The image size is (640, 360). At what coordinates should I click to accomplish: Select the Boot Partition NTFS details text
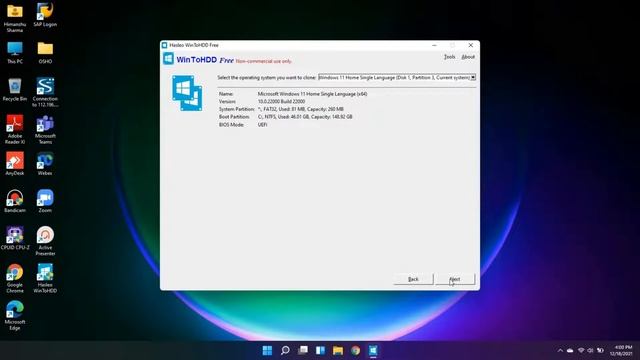click(x=305, y=117)
